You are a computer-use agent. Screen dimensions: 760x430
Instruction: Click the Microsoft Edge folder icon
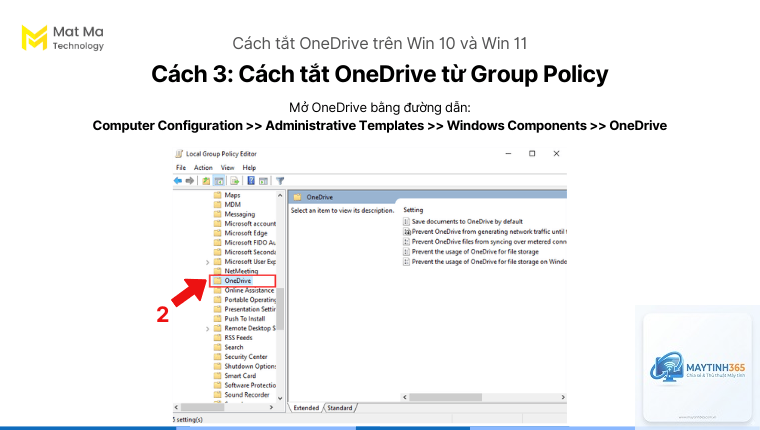point(218,233)
